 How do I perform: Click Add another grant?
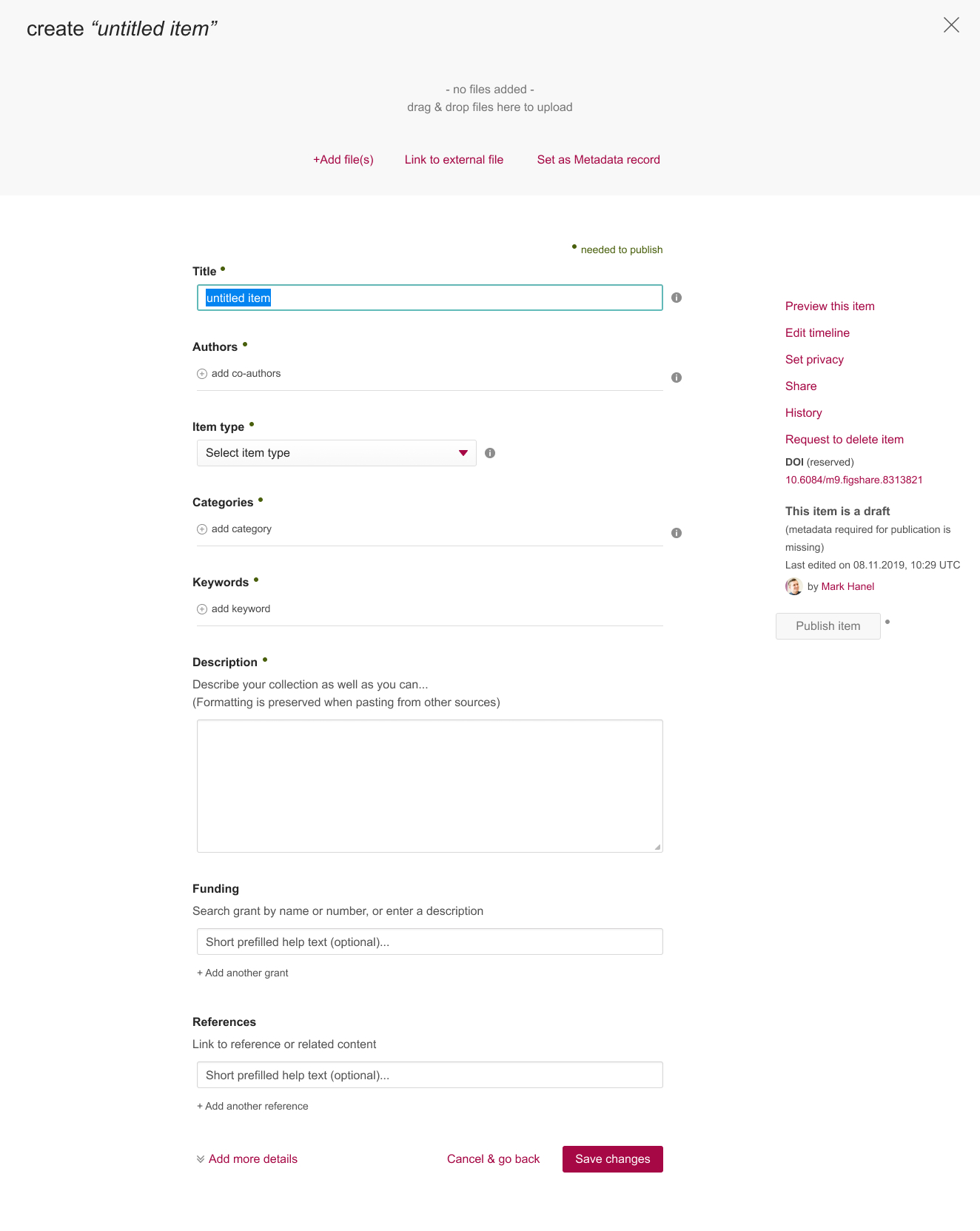tap(243, 973)
